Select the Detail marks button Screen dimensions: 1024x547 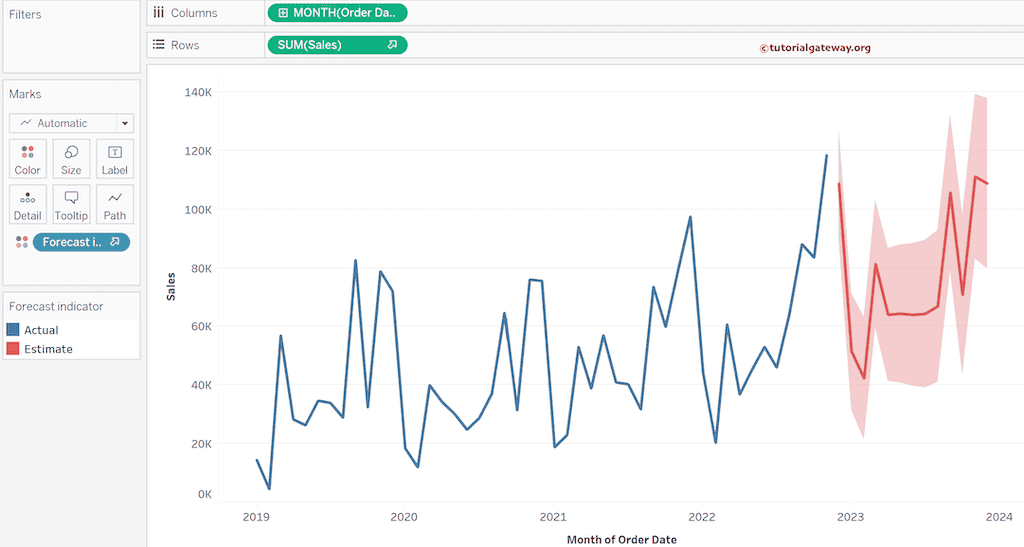(28, 204)
